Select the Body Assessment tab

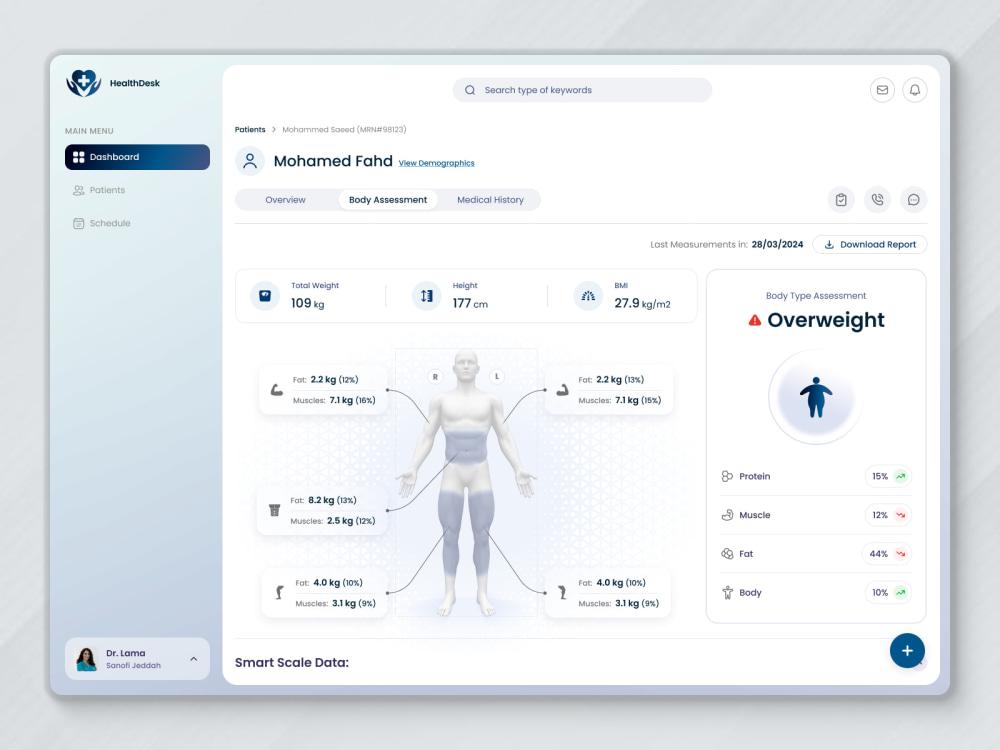[388, 200]
